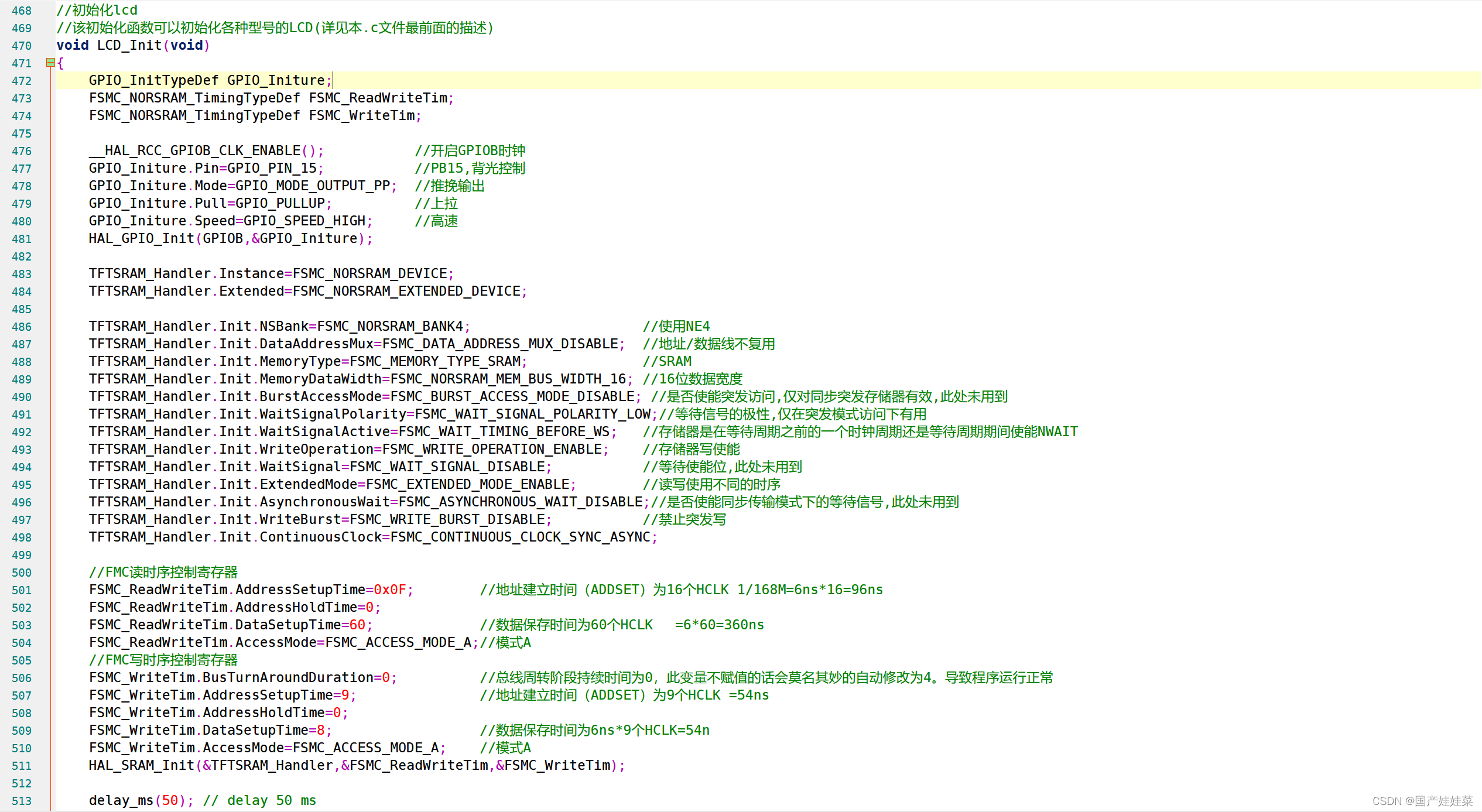Click 'GPIO_Initure.Speed=GPIO_SPEED_HIGH;' statement
The height and width of the screenshot is (812, 1482).
[231, 221]
